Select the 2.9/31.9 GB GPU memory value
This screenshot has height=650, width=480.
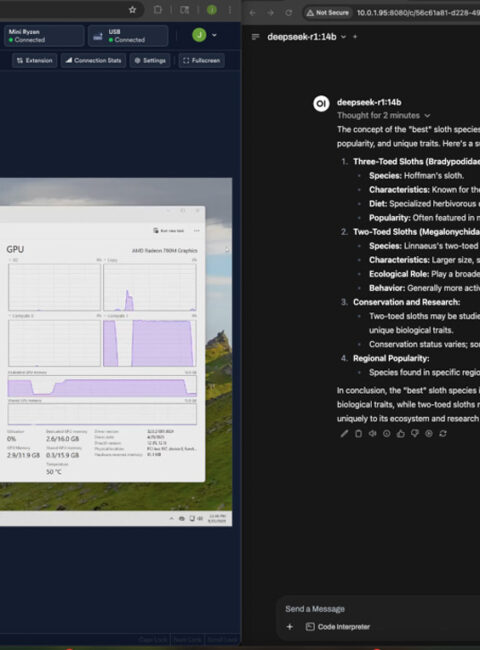[23, 455]
